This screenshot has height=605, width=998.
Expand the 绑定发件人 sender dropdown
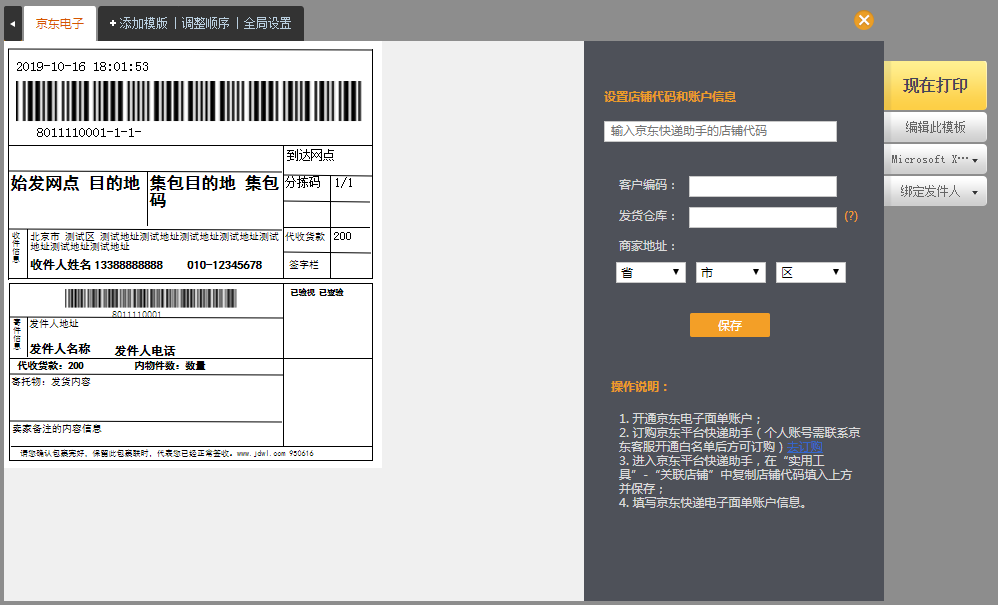click(935, 191)
